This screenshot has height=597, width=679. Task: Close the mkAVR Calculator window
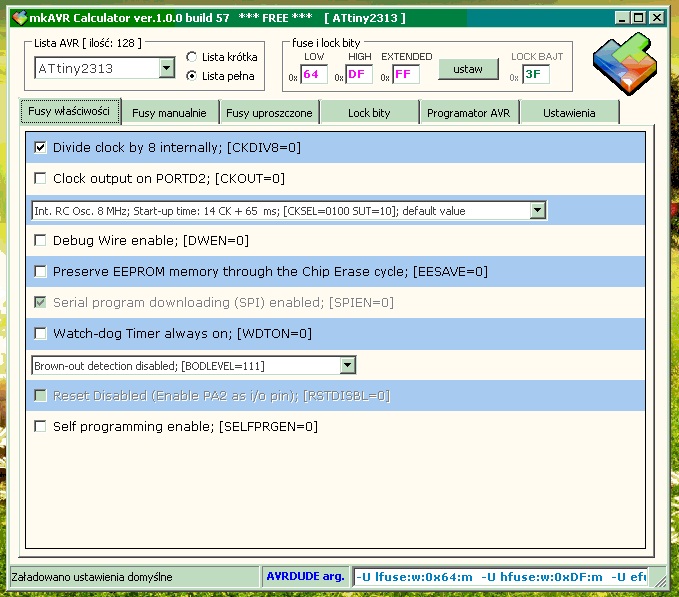click(656, 18)
